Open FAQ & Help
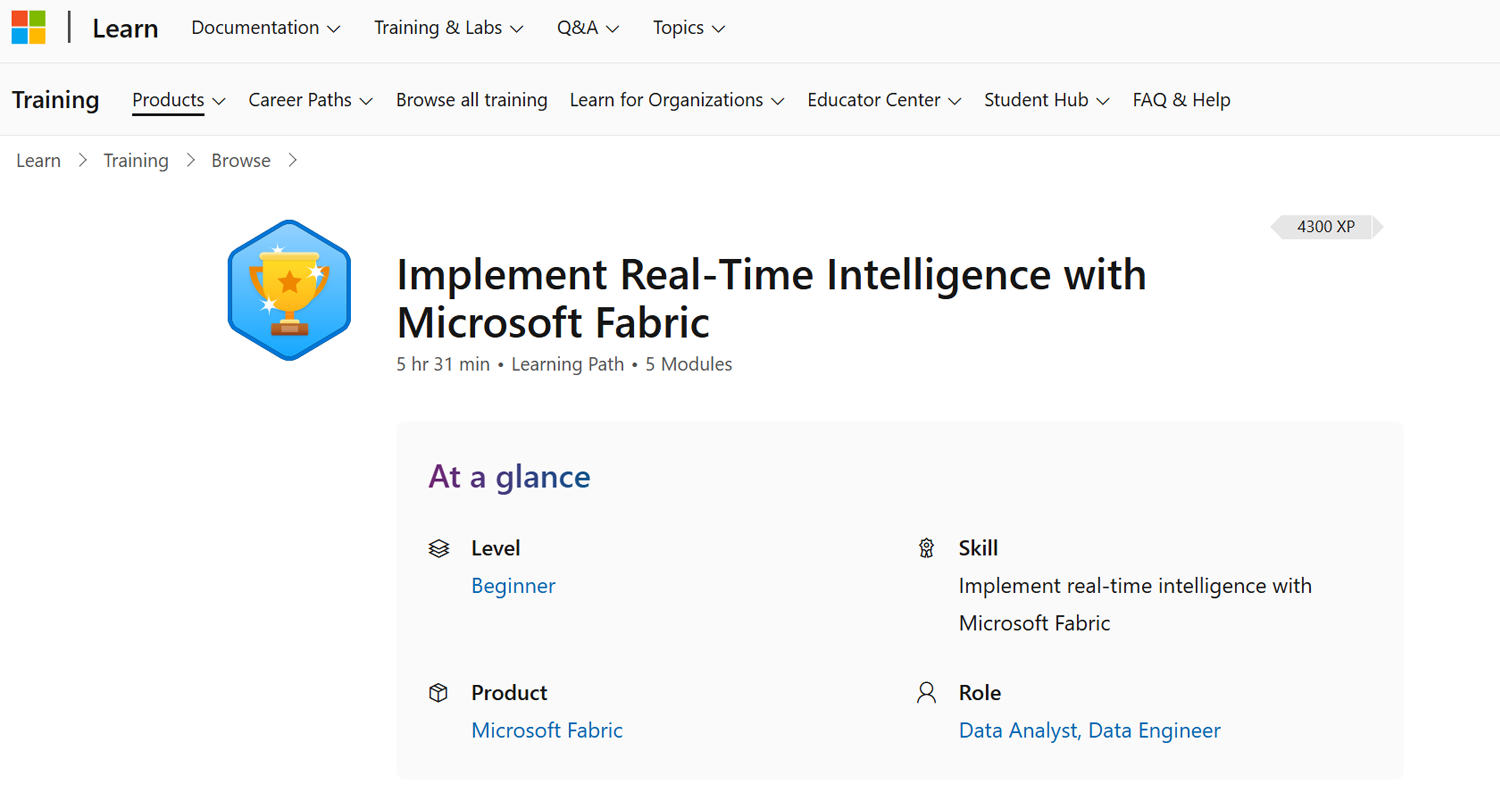The width and height of the screenshot is (1500, 800). [1181, 100]
